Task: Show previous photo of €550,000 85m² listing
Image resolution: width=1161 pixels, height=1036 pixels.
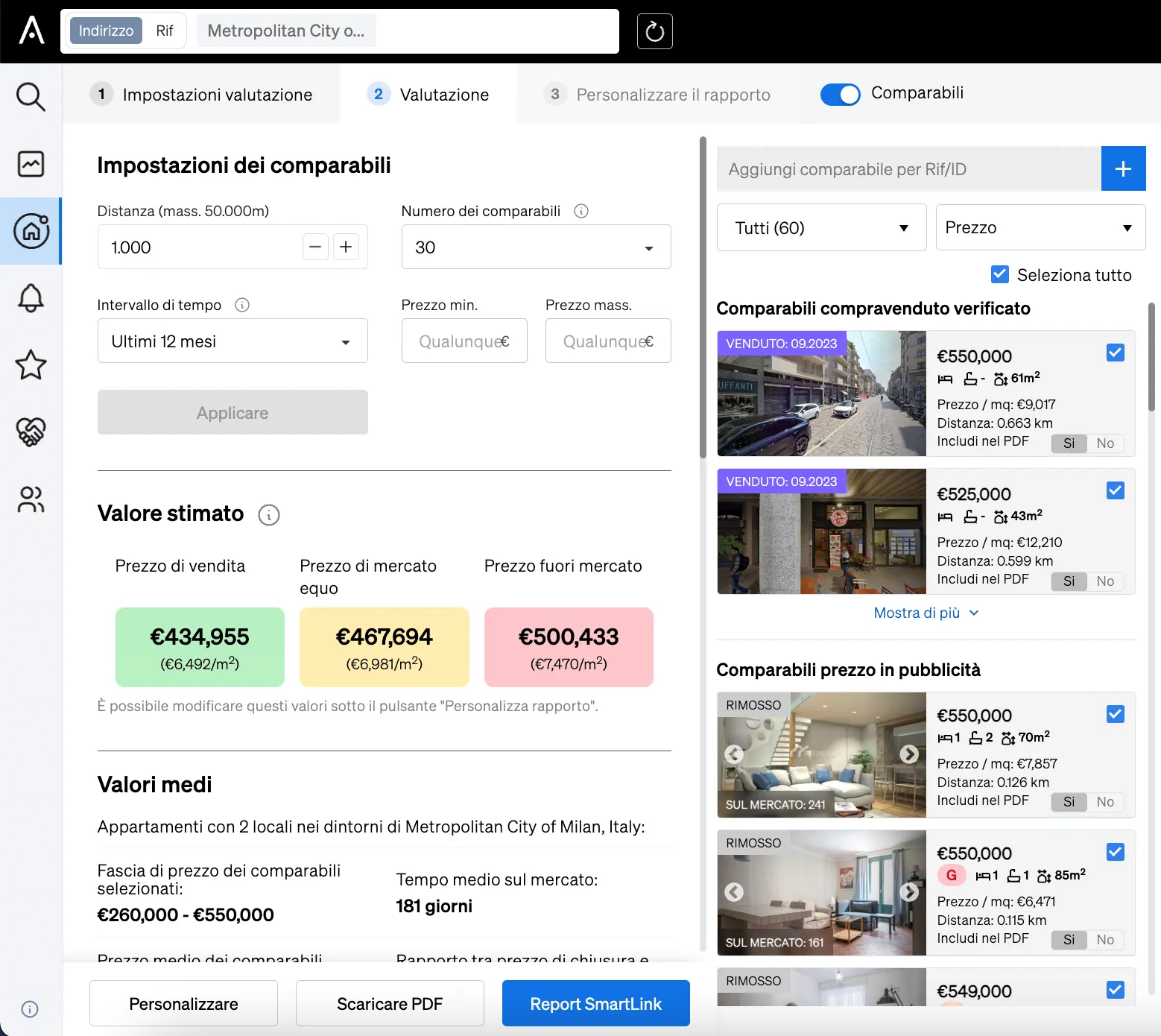Action: [734, 892]
